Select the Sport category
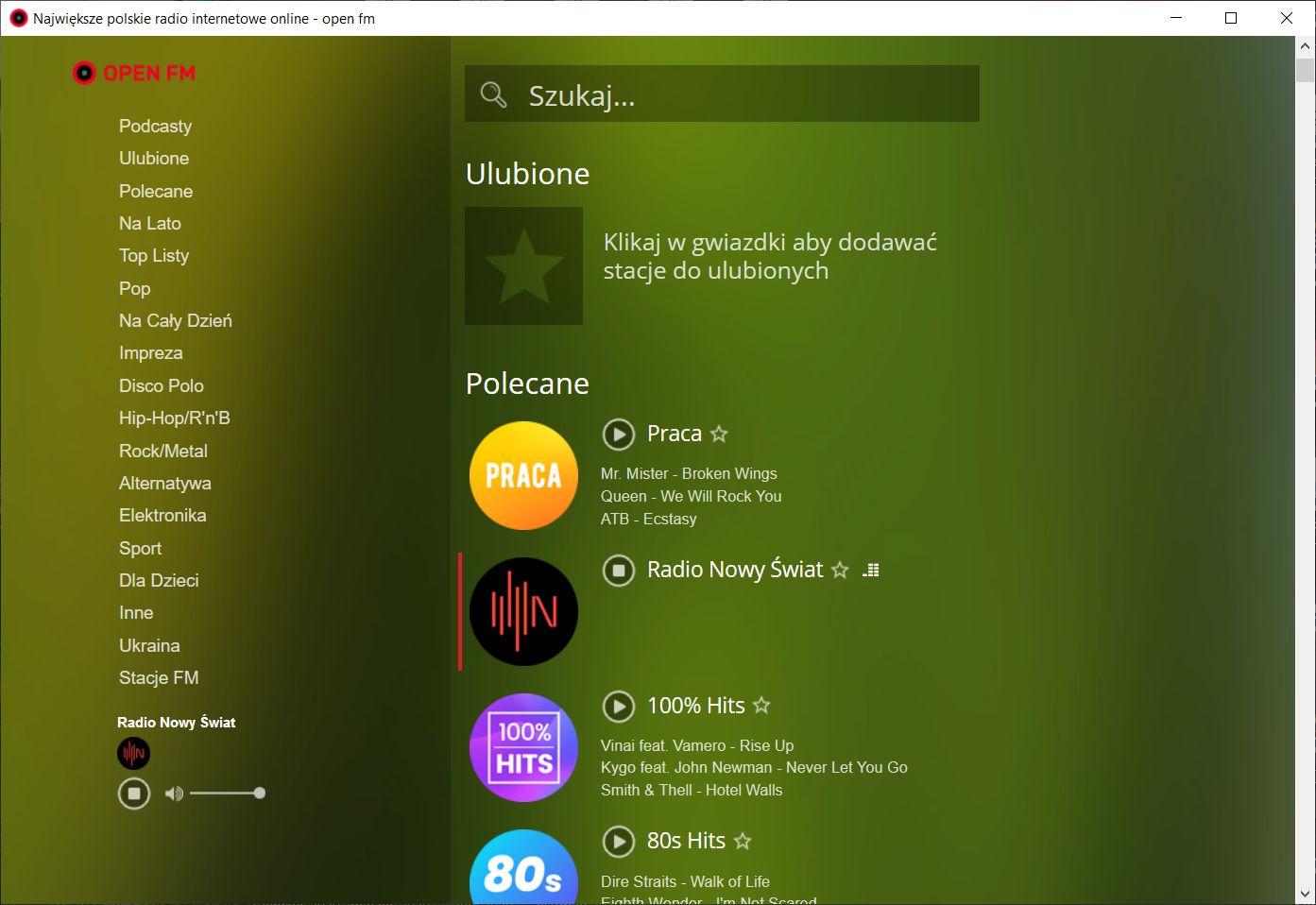Image resolution: width=1316 pixels, height=905 pixels. click(140, 548)
